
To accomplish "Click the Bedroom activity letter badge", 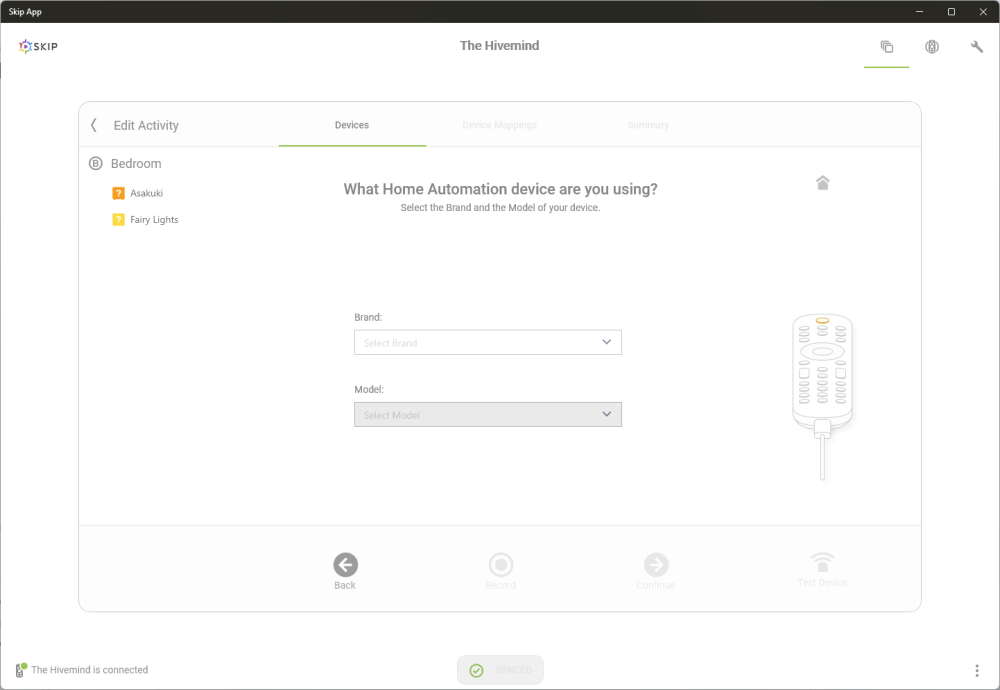I will 96,163.
